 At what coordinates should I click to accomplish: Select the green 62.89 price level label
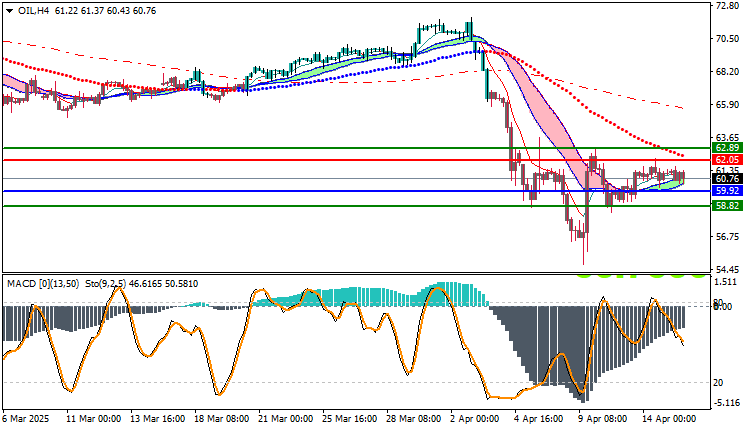pyautogui.click(x=727, y=148)
